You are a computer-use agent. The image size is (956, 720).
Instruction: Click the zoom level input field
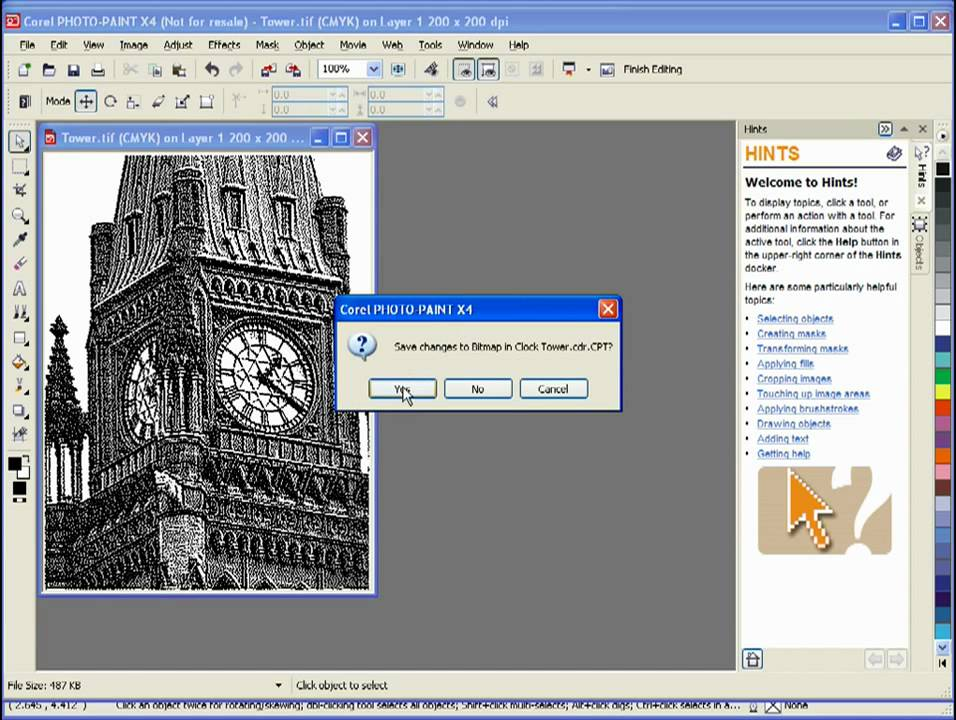[342, 70]
